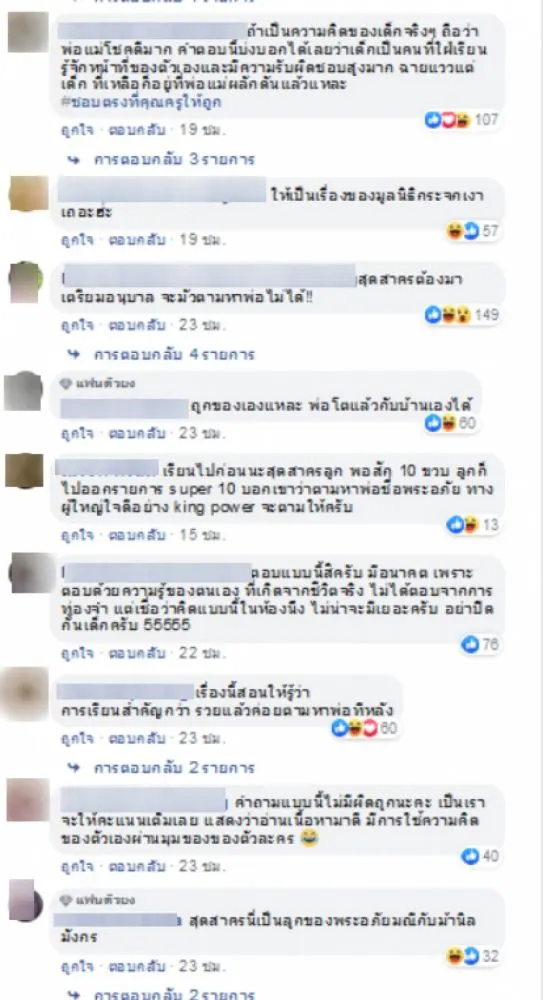The image size is (543, 1000).
Task: Like the comment mentioning 'มูลนิธิกระจกเงา'
Action: (77, 240)
